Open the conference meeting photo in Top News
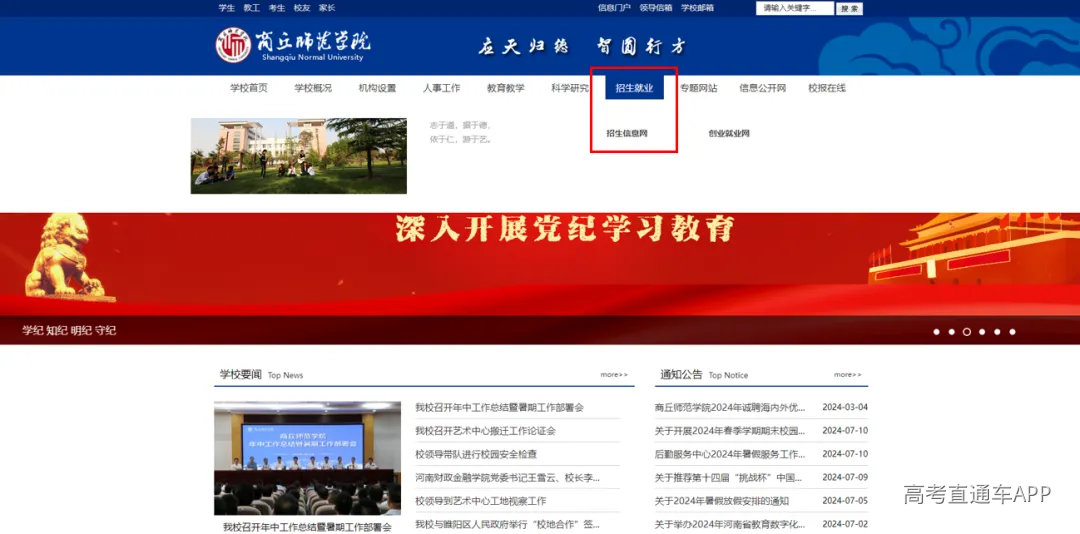 (307, 458)
